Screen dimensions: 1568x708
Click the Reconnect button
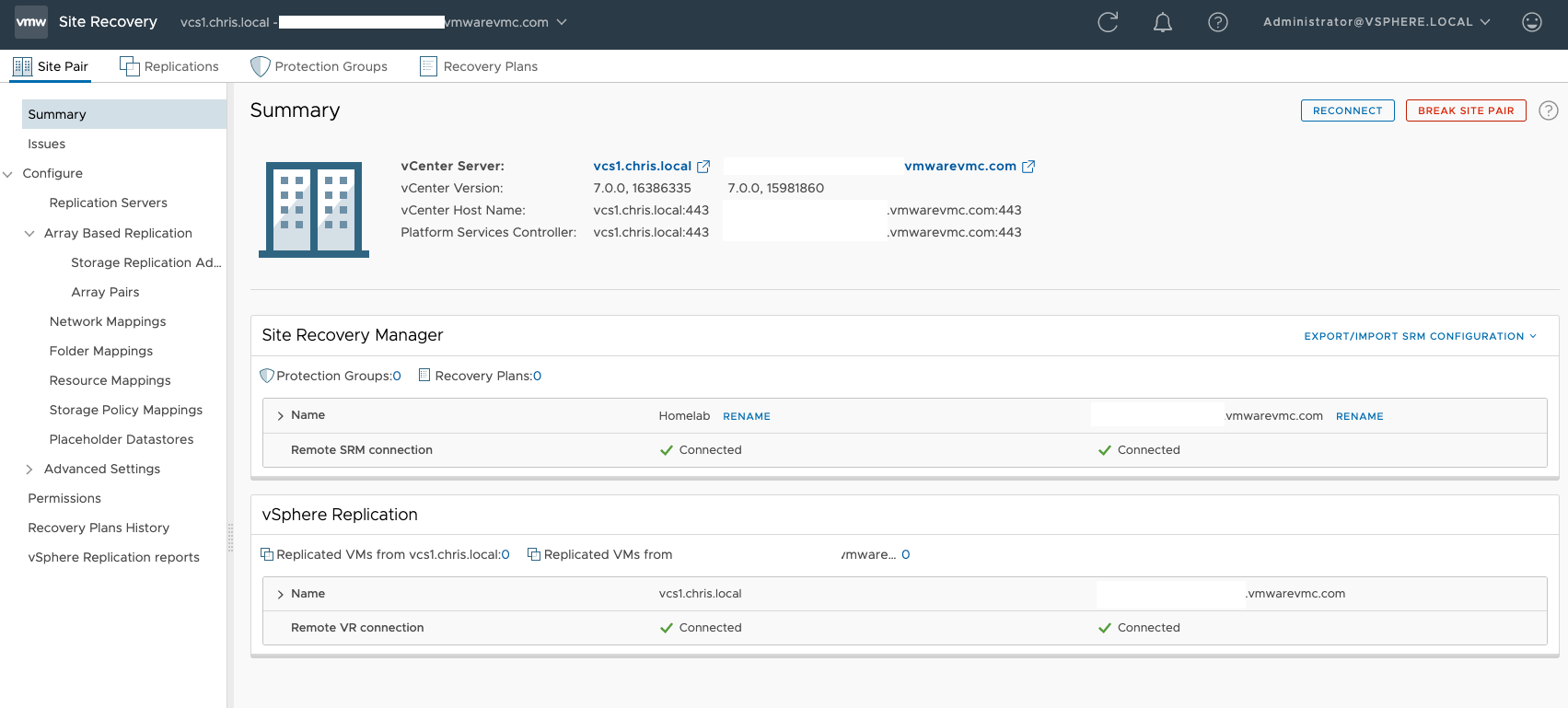(x=1347, y=110)
